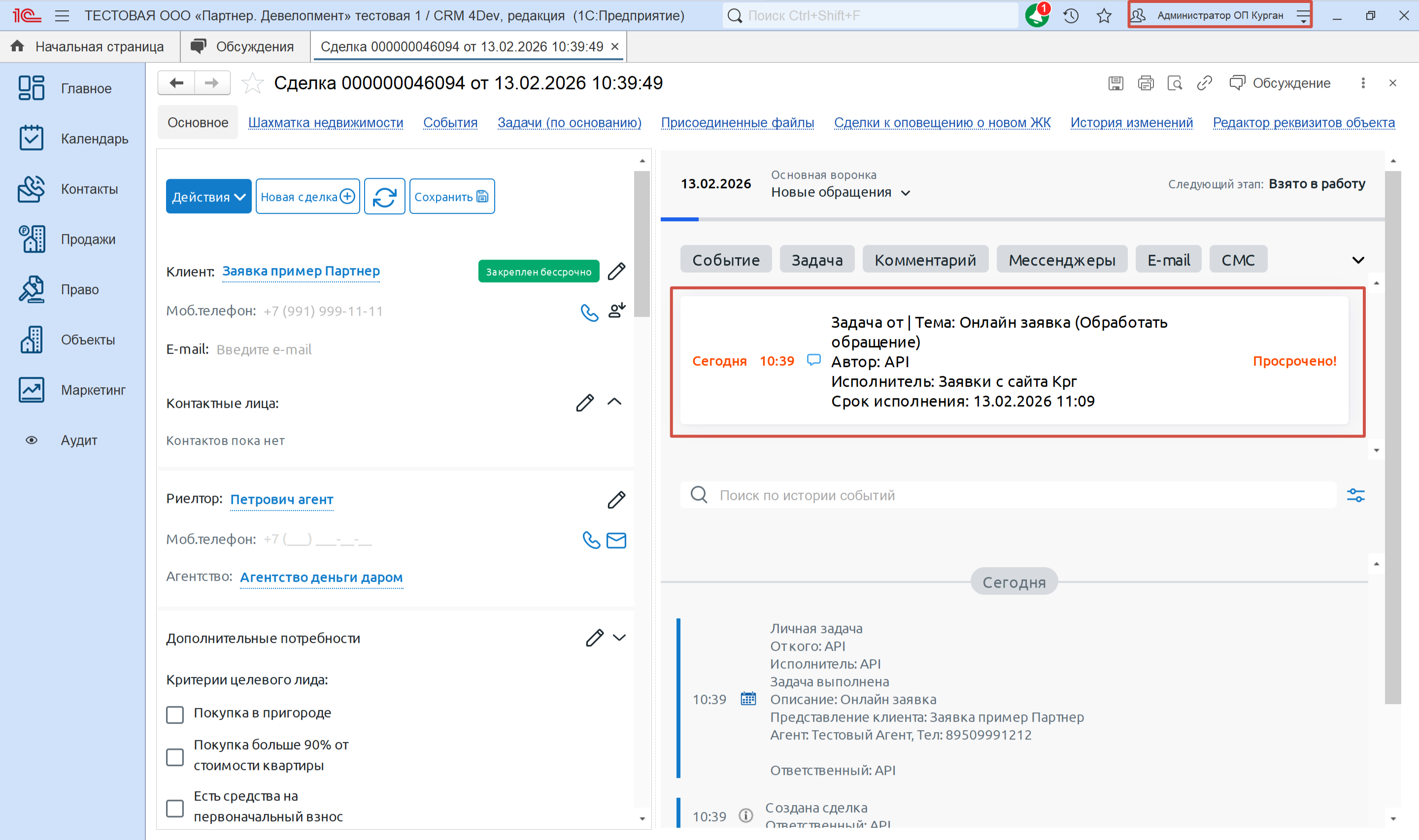Click the phone call icon beside client's mobile
This screenshot has height=840, width=1419.
pos(589,312)
